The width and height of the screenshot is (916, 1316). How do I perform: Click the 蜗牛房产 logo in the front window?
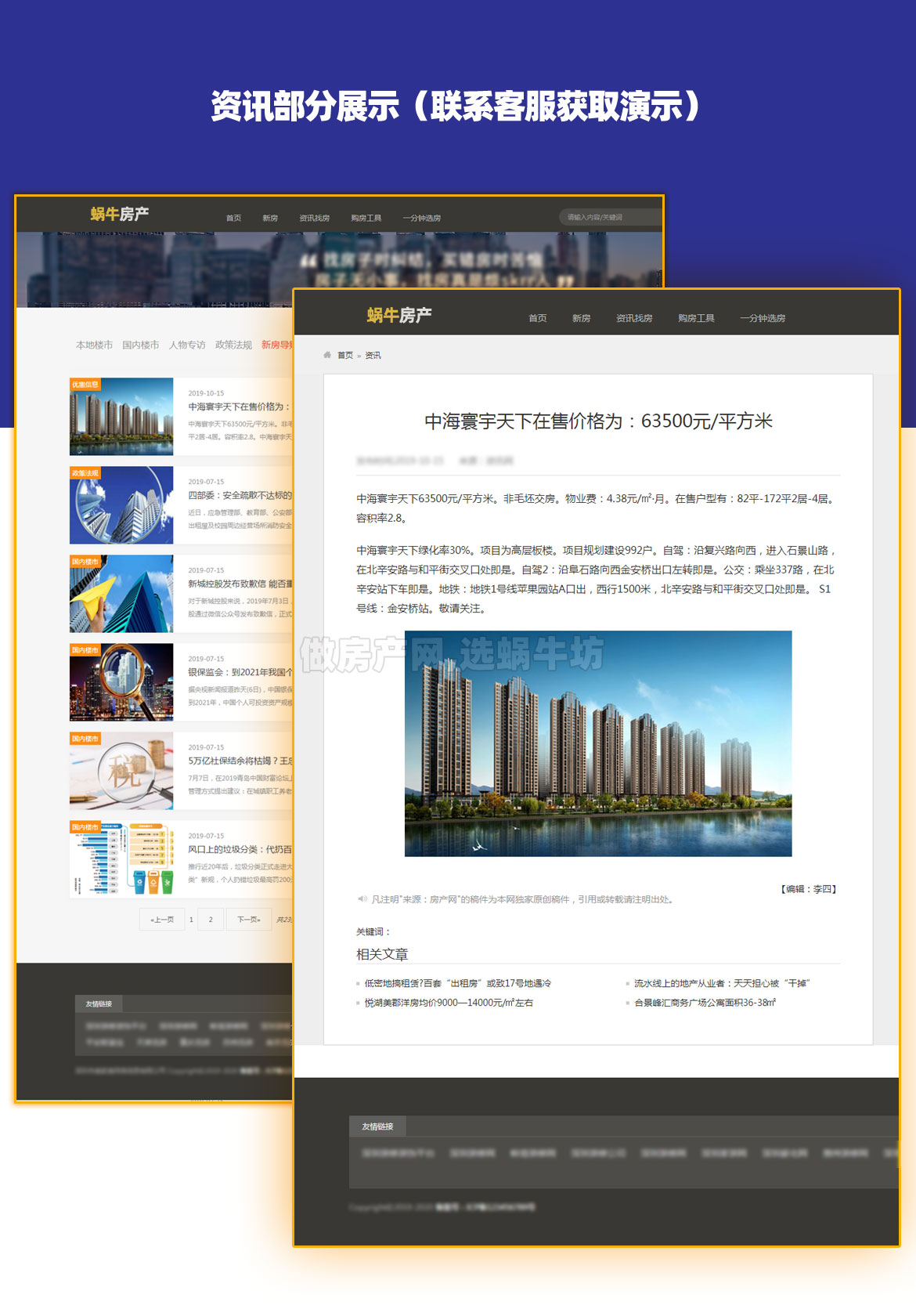click(399, 315)
